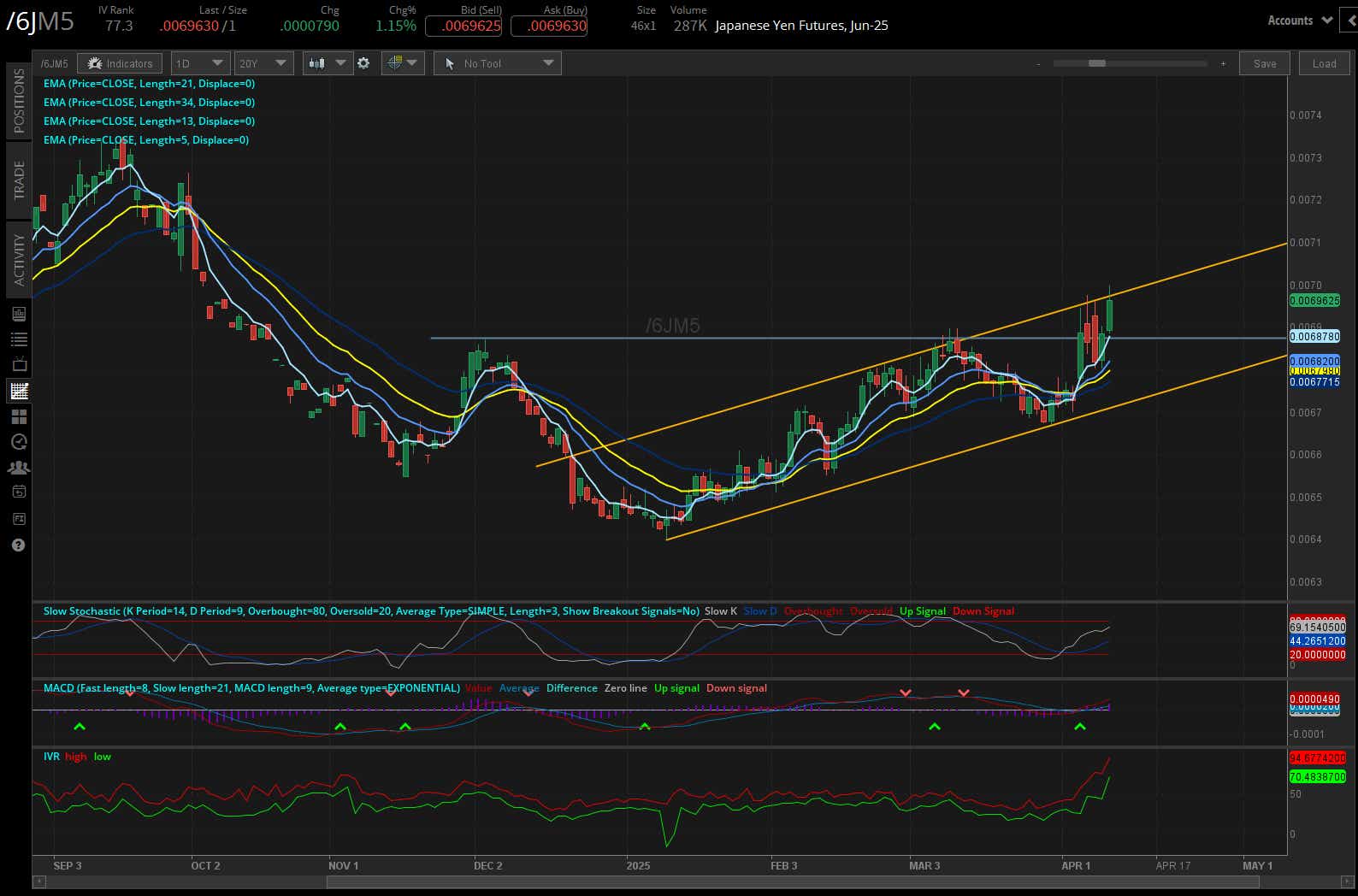The width and height of the screenshot is (1358, 896).
Task: Click the MAR 3 date axis label
Action: point(924,866)
